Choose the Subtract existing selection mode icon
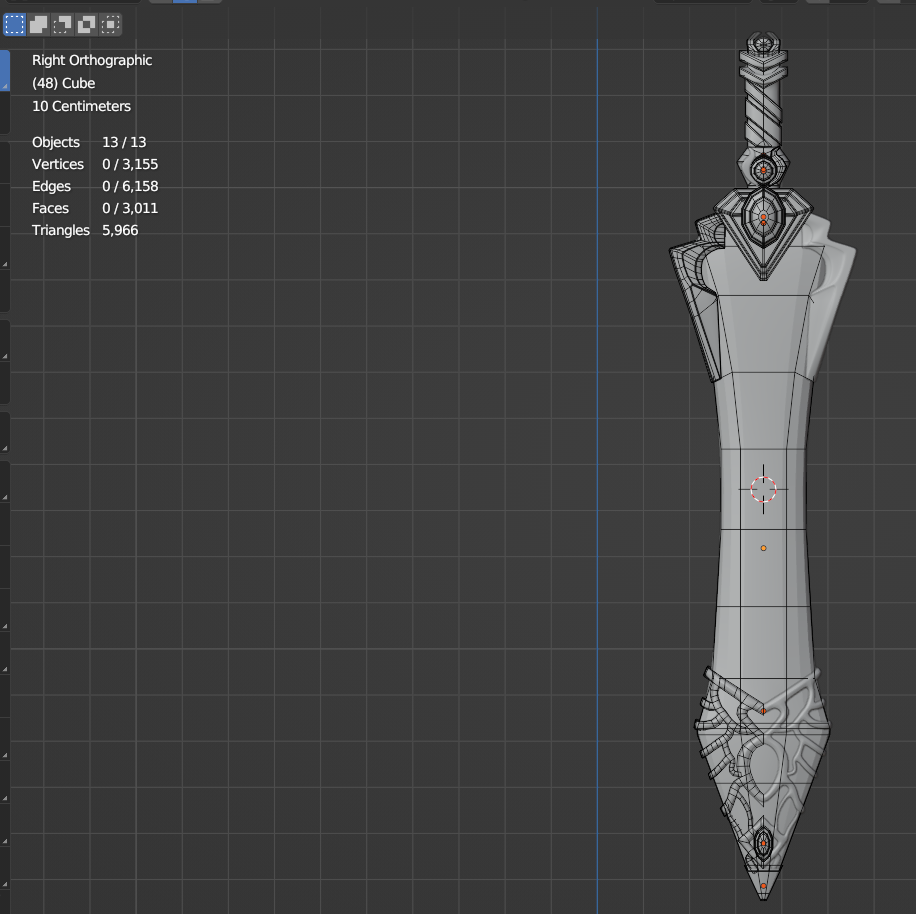Image resolution: width=916 pixels, height=914 pixels. click(x=63, y=25)
